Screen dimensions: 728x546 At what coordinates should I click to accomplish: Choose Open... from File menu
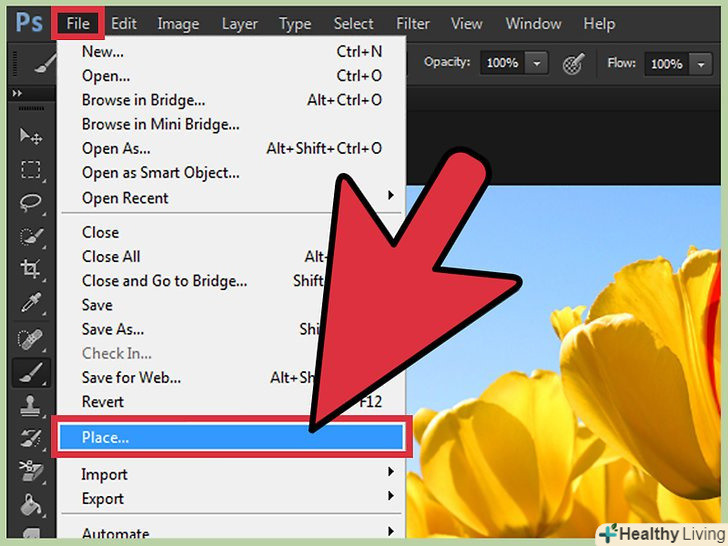231,75
